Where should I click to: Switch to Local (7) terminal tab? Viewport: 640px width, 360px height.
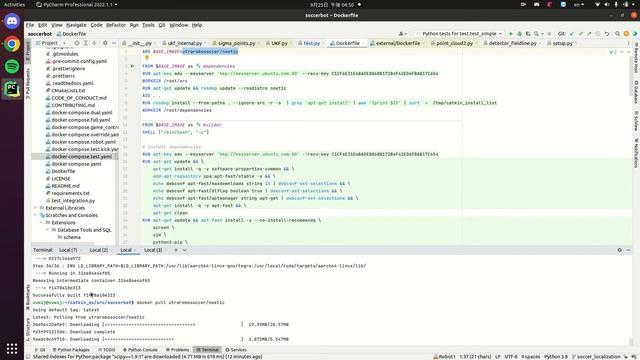tap(68, 250)
